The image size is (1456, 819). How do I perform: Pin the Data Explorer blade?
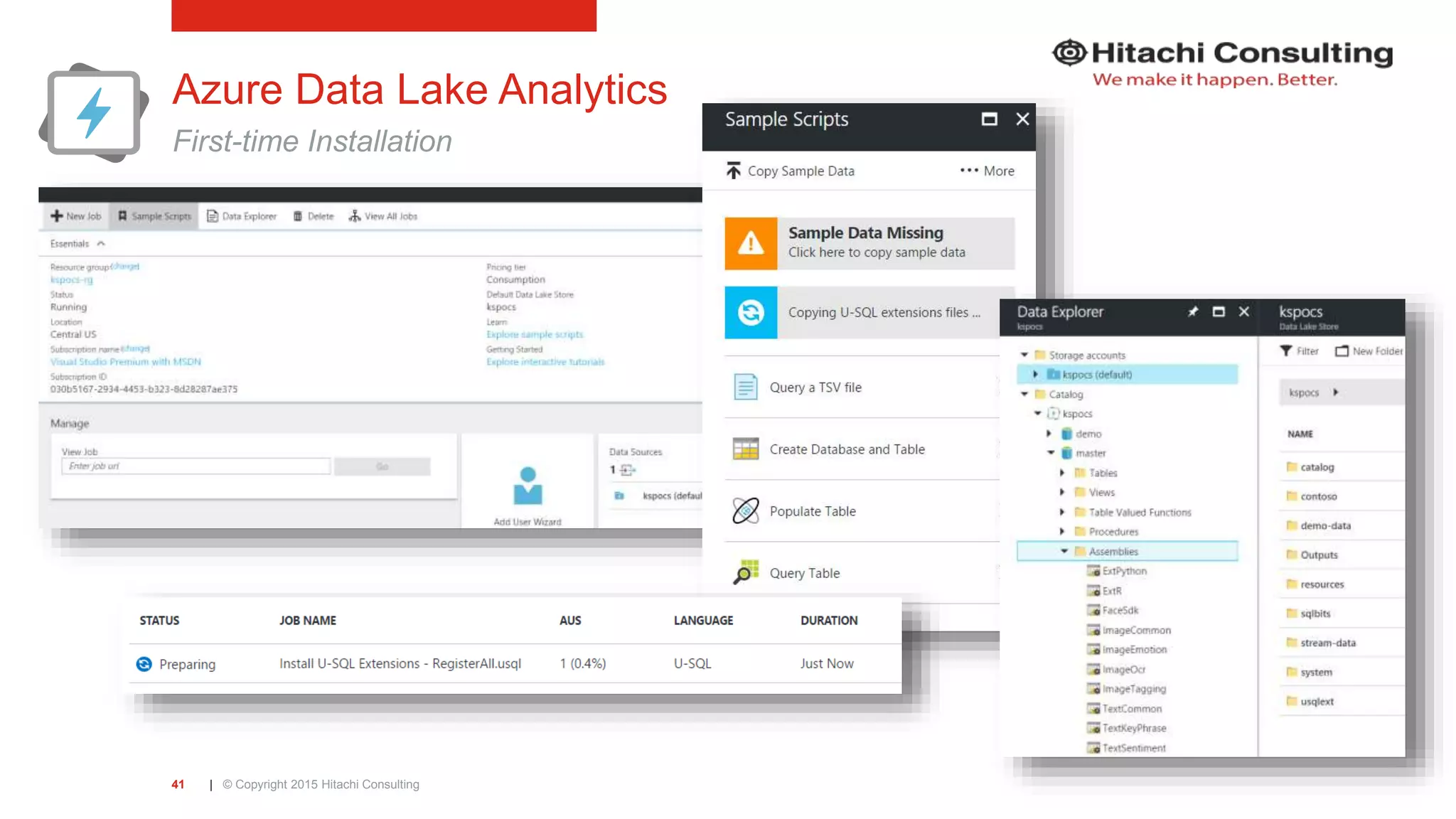click(1193, 311)
